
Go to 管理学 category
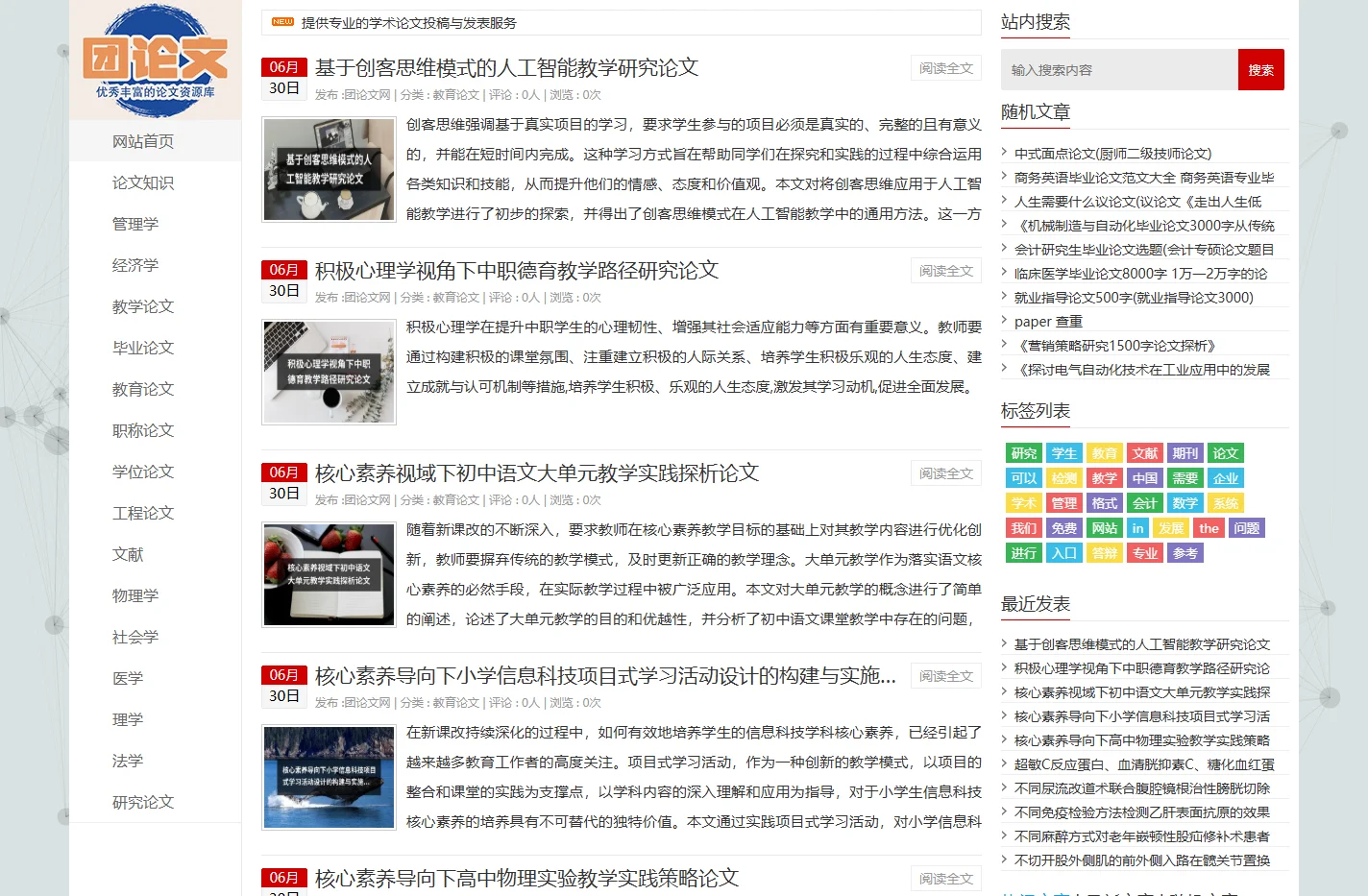pos(135,224)
